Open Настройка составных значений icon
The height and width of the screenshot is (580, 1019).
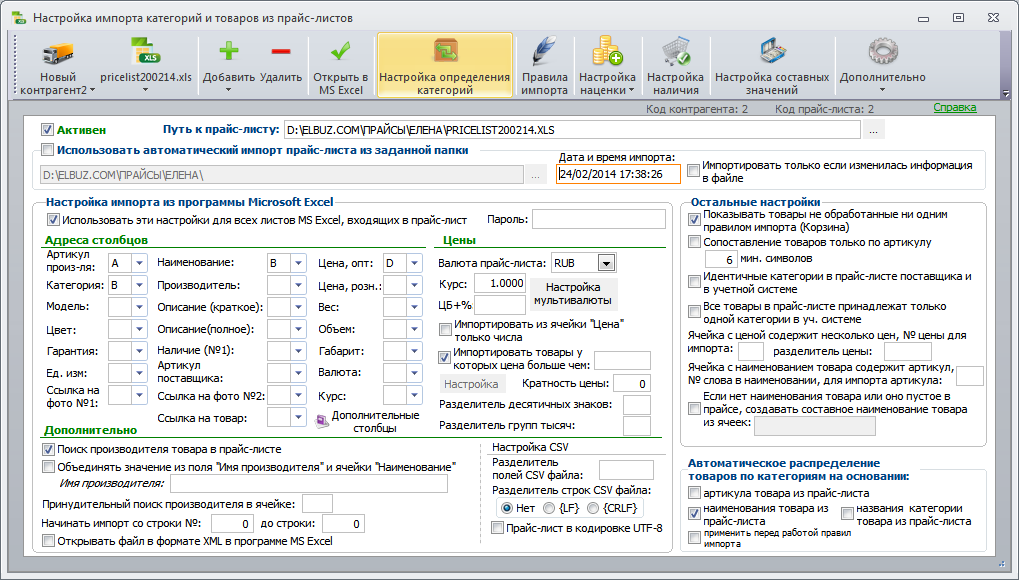pos(772,51)
